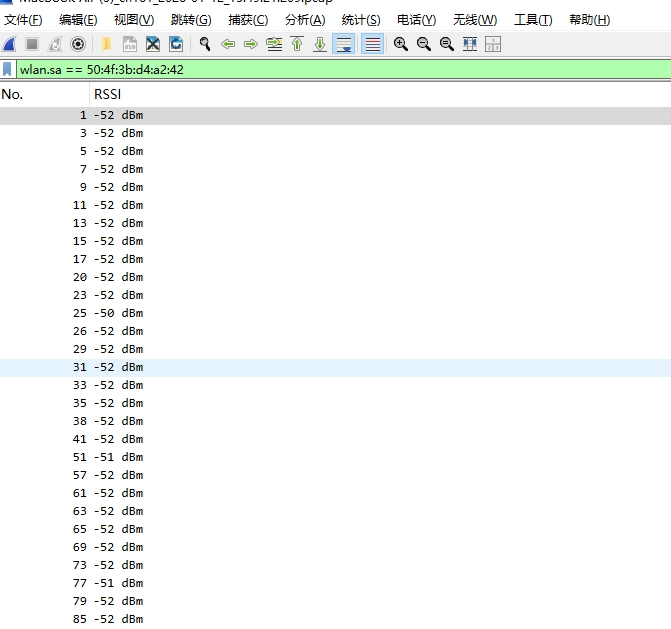671x629 pixels.
Task: Select packet number 20 row
Action: point(336,277)
